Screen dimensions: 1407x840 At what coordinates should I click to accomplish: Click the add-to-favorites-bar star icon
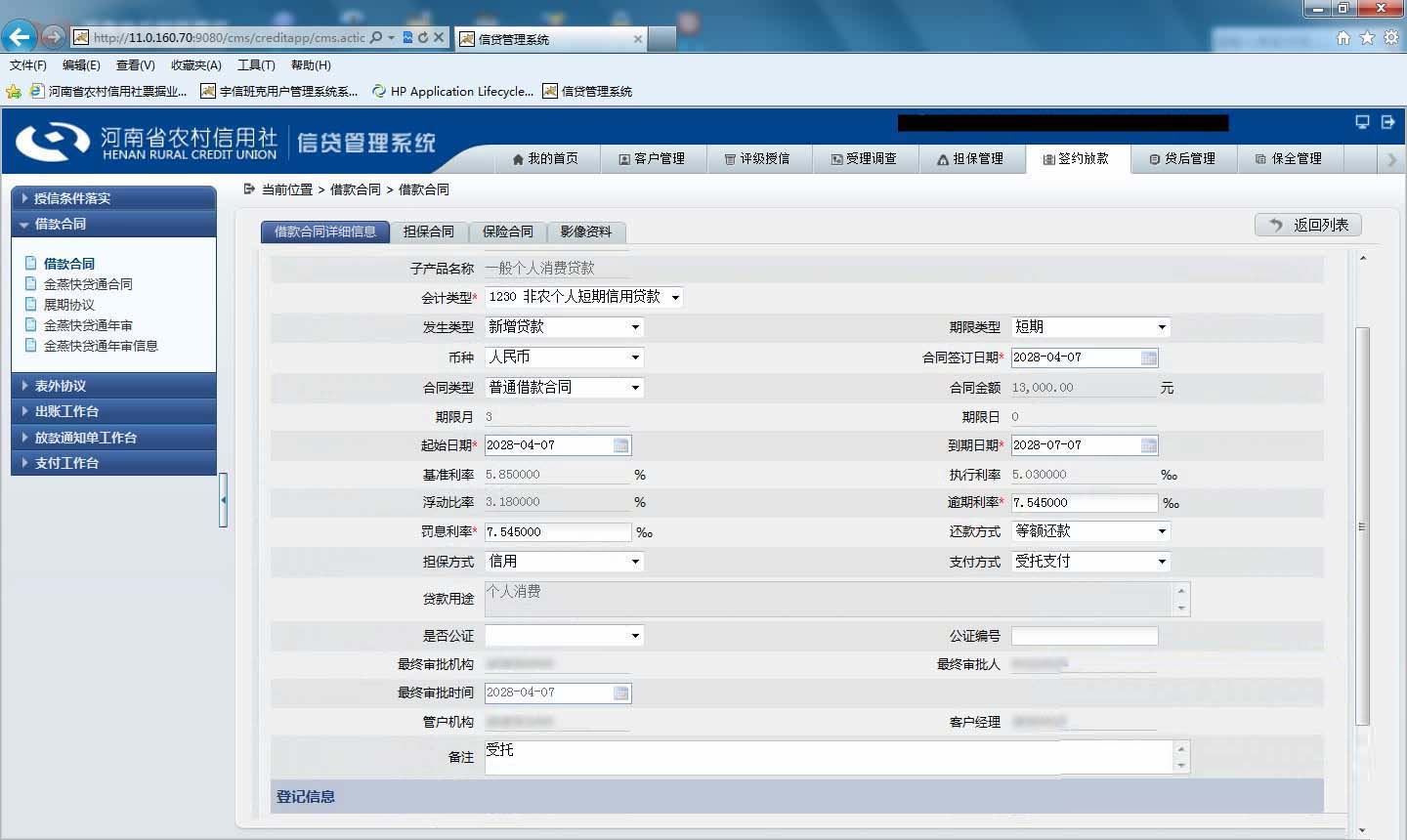14,92
